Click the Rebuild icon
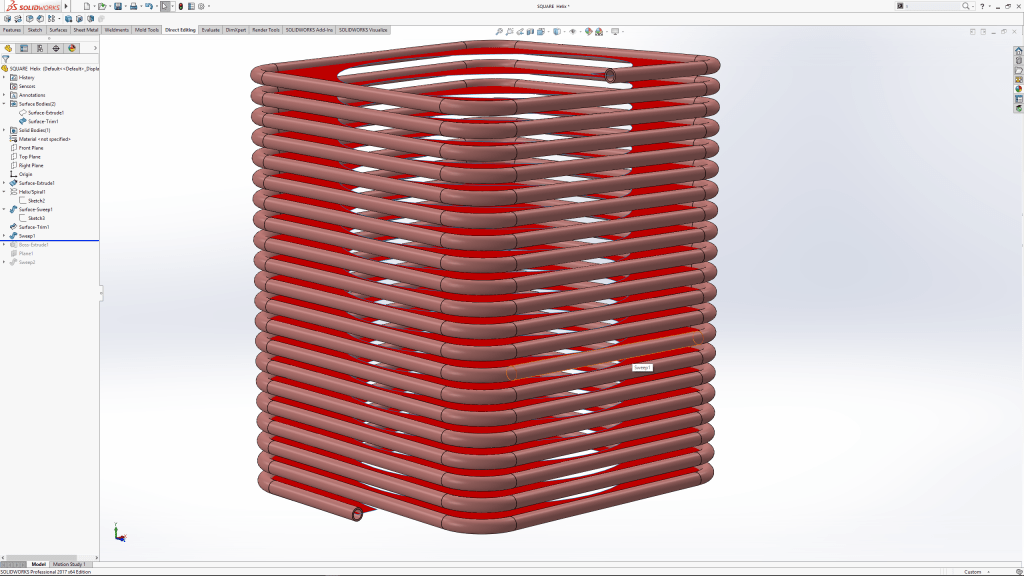The width and height of the screenshot is (1024, 576). (180, 6)
